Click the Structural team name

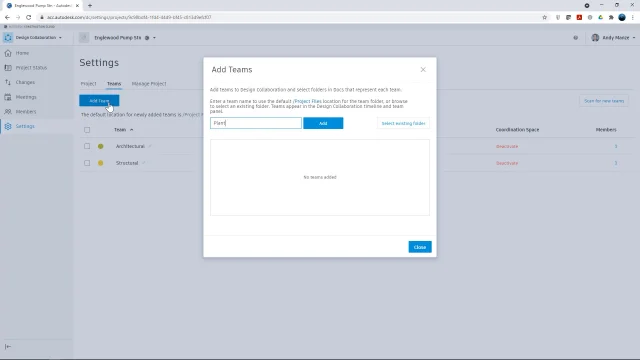point(127,163)
